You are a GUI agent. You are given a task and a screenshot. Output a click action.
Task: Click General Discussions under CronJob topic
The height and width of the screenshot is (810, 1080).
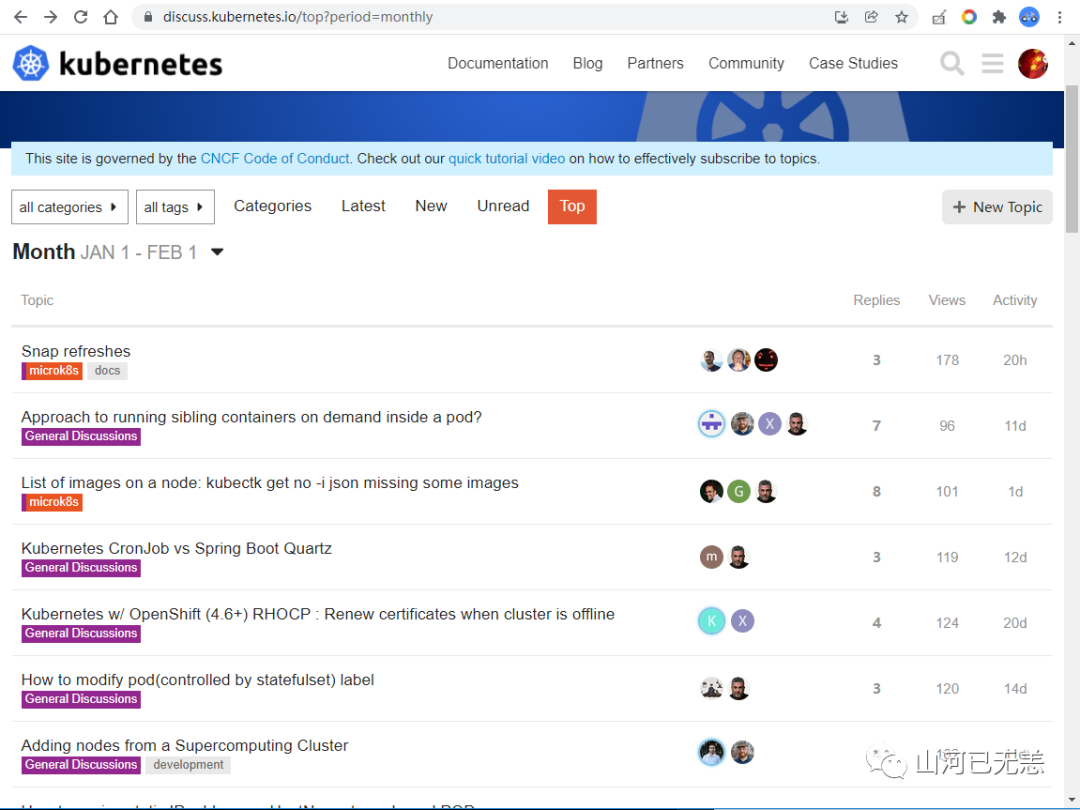point(81,568)
